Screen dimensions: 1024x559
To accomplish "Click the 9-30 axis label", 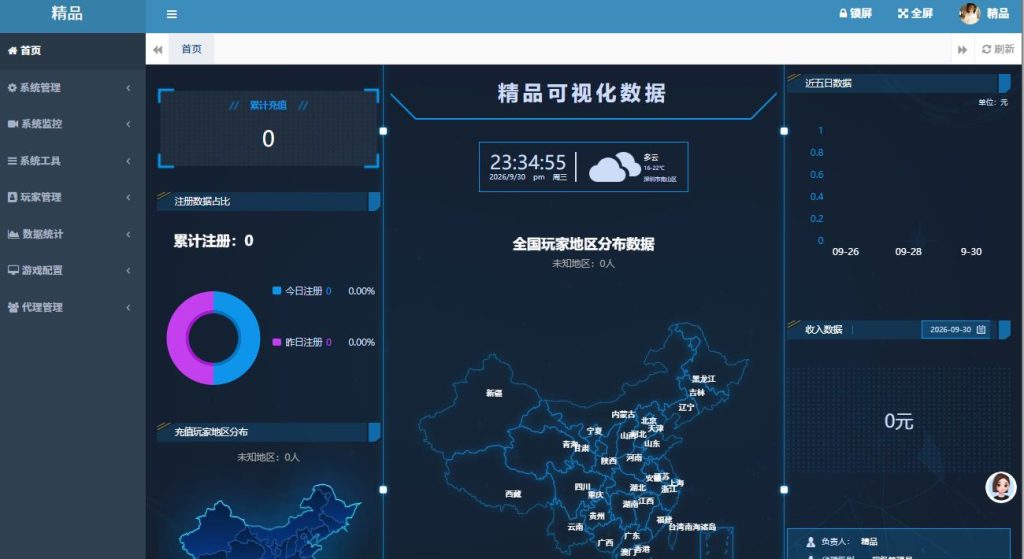I will (x=970, y=251).
